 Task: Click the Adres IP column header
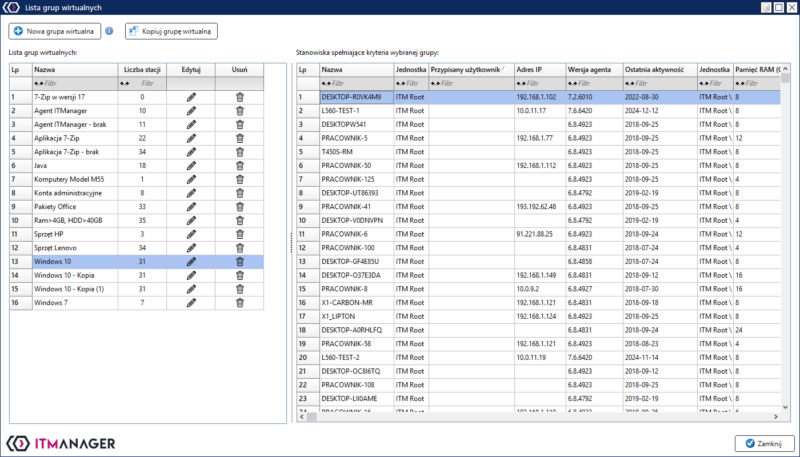pyautogui.click(x=538, y=70)
